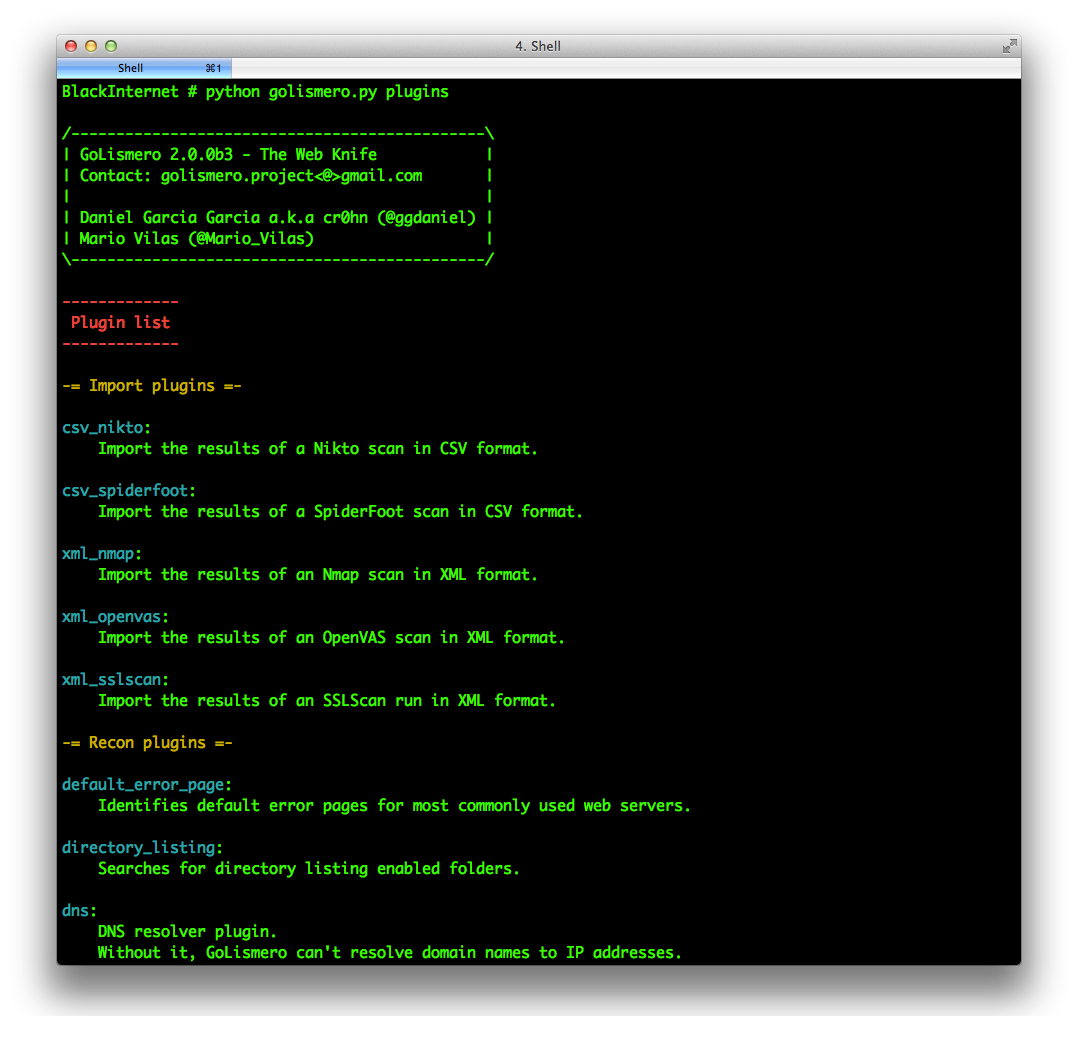Click the '4. Shell' window title
1078x1044 pixels.
point(538,46)
